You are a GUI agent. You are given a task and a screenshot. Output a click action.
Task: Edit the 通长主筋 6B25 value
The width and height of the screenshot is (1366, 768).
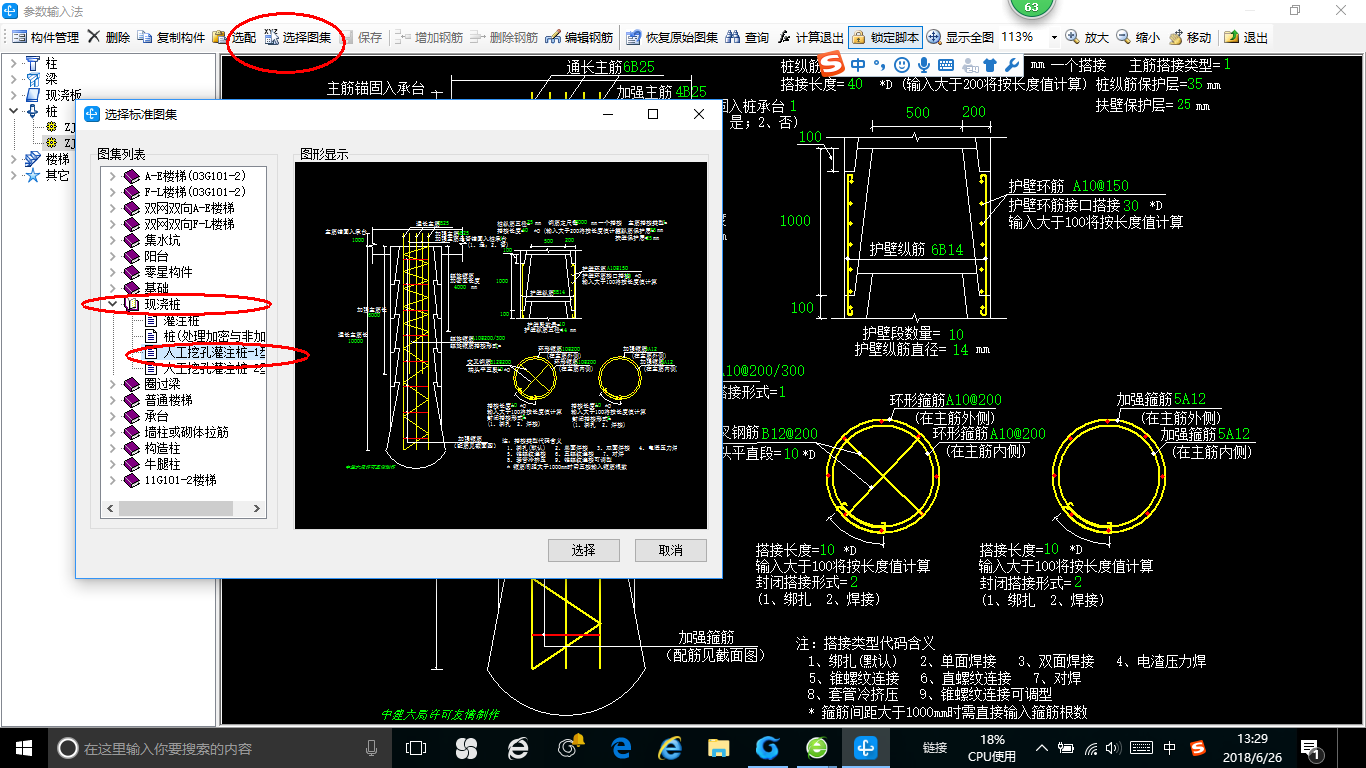638,68
